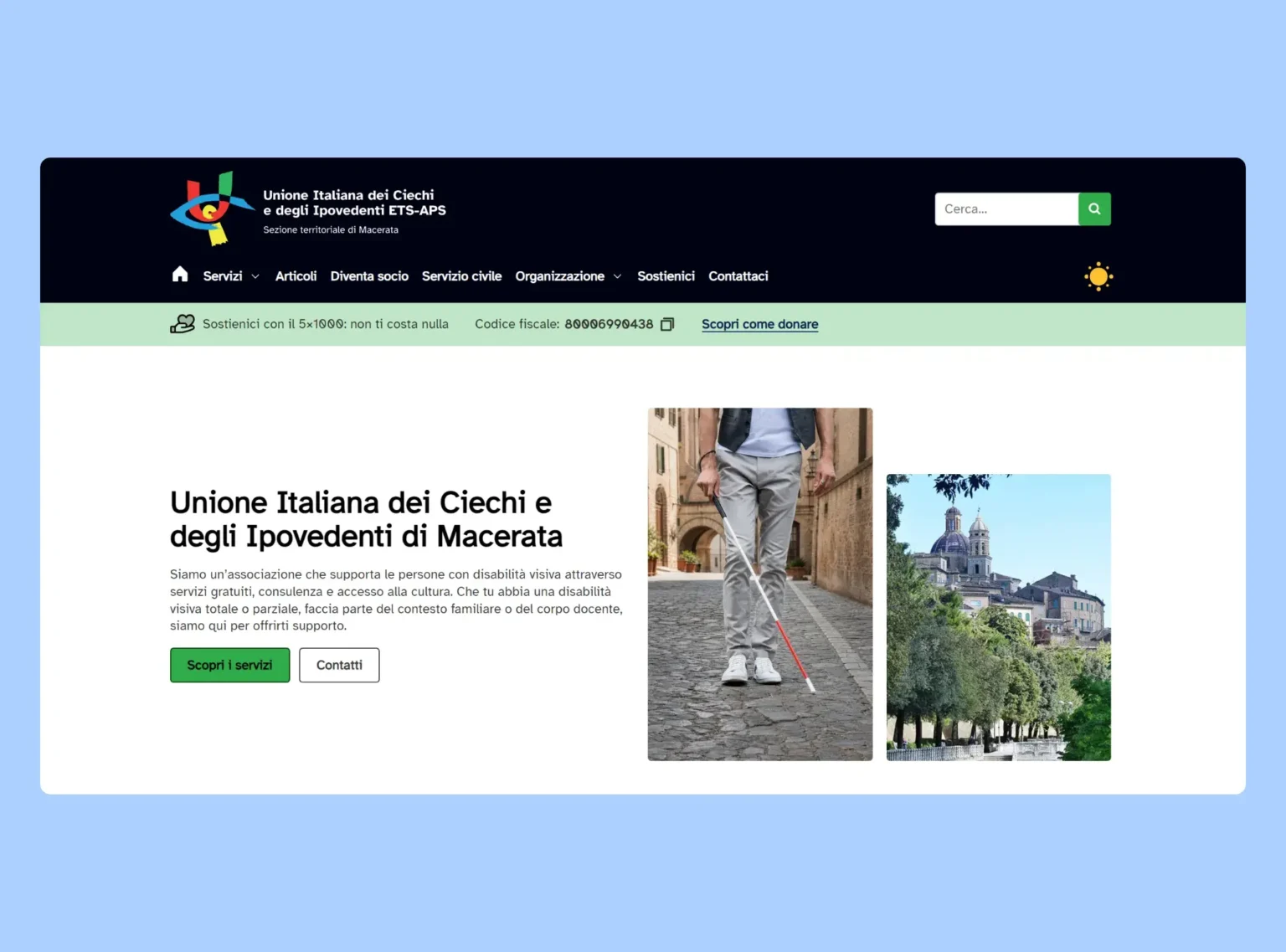
Task: Click the Contatti button
Action: pyautogui.click(x=339, y=665)
